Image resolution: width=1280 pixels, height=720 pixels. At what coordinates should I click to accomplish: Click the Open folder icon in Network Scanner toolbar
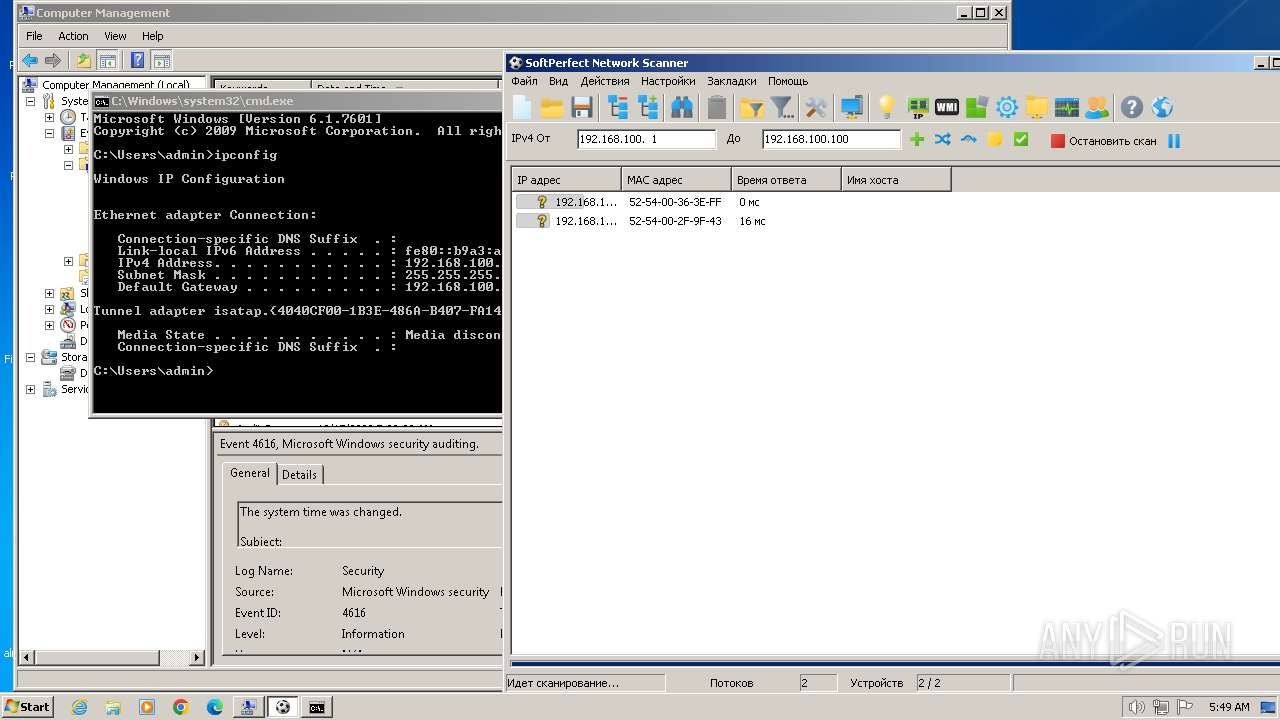coord(552,107)
